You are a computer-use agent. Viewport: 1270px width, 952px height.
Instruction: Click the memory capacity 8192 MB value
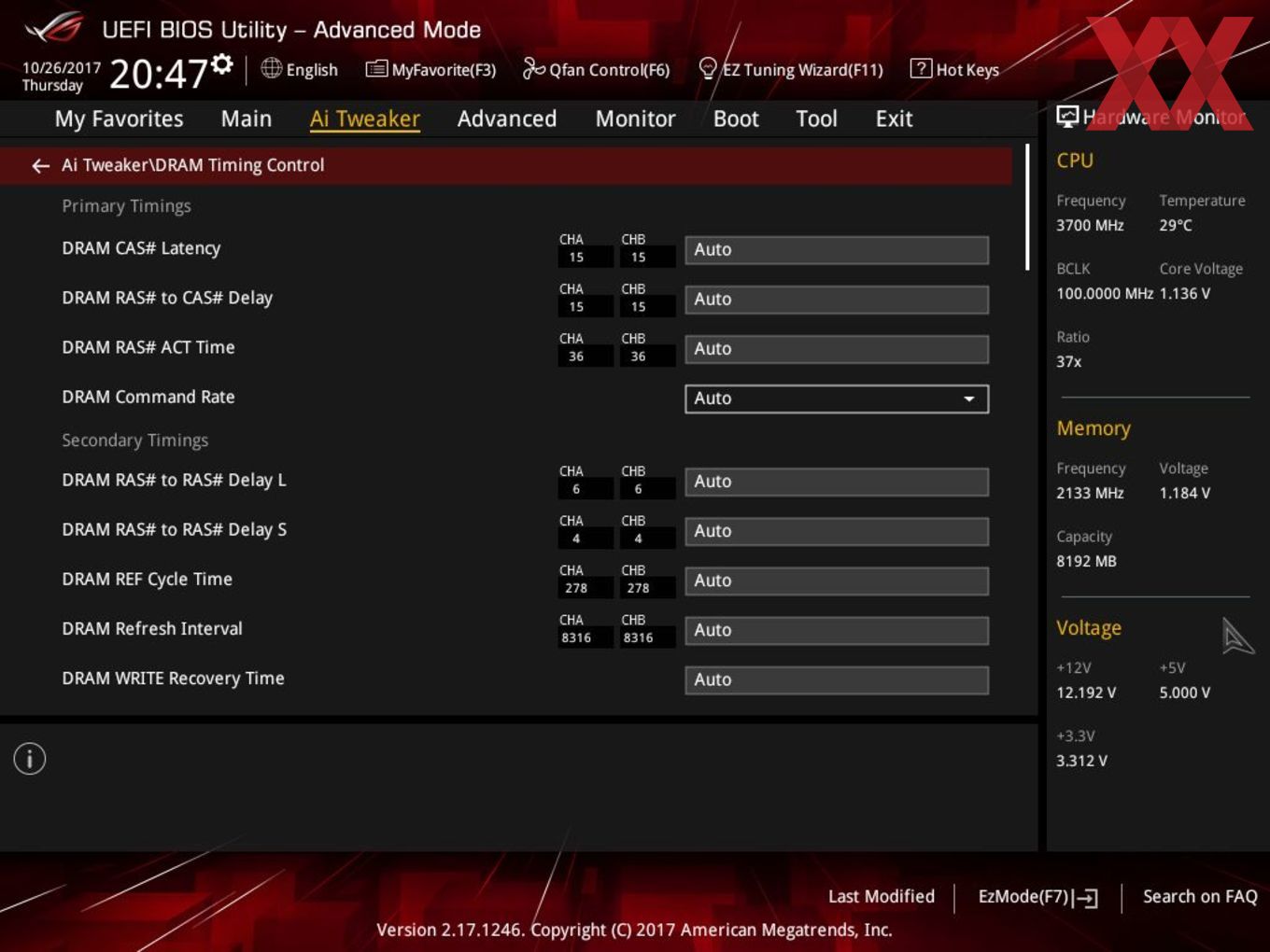click(1086, 561)
